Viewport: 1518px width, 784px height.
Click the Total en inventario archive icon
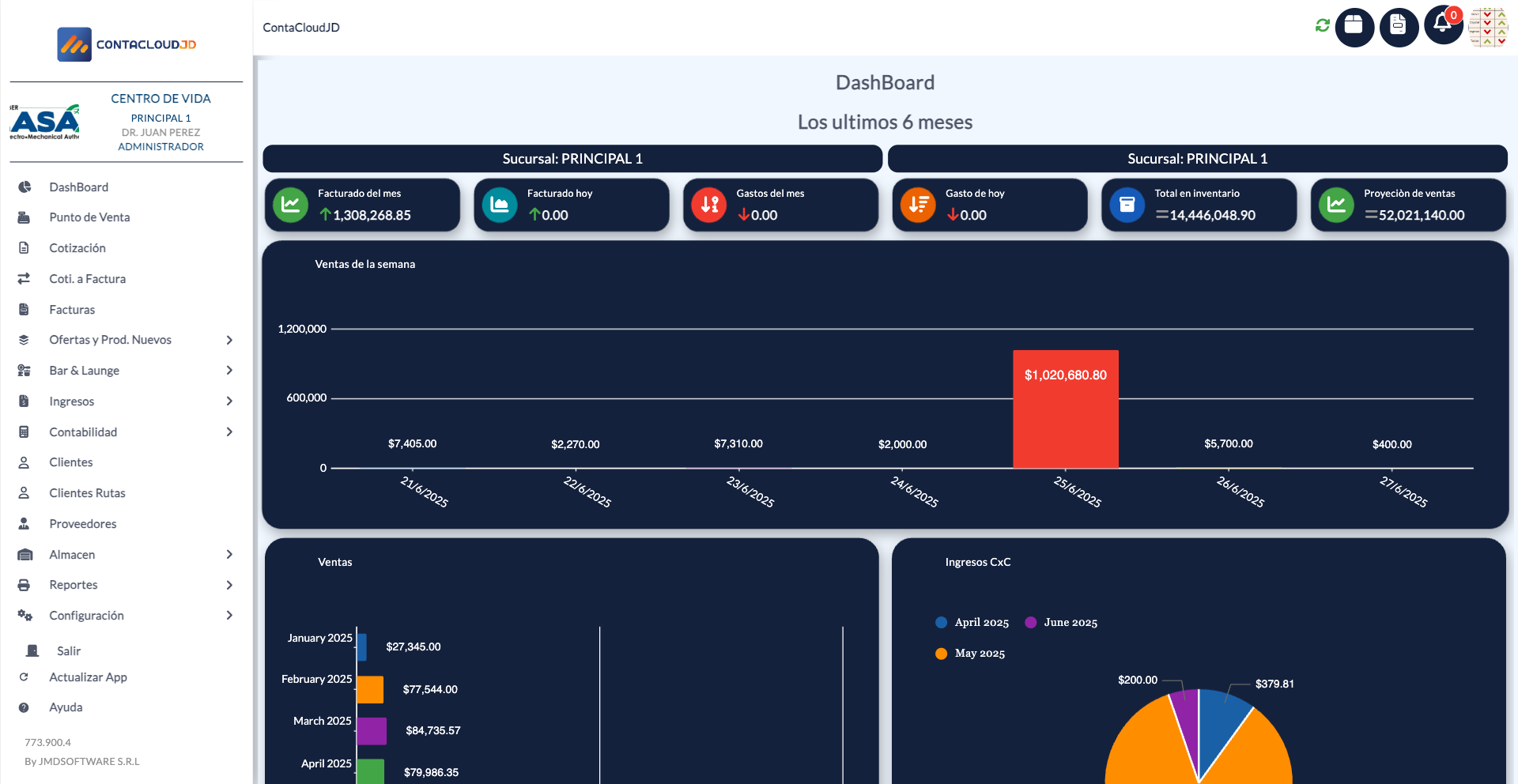pyautogui.click(x=1127, y=205)
